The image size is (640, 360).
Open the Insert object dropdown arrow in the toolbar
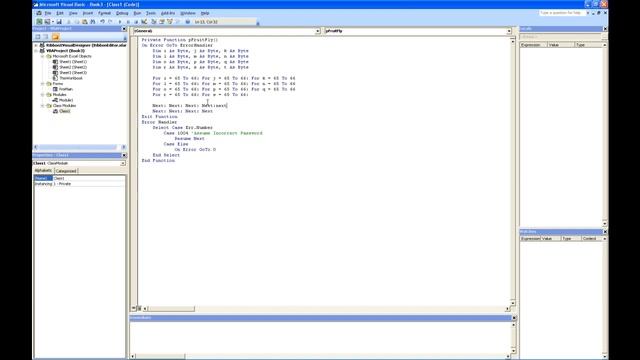[53, 22]
